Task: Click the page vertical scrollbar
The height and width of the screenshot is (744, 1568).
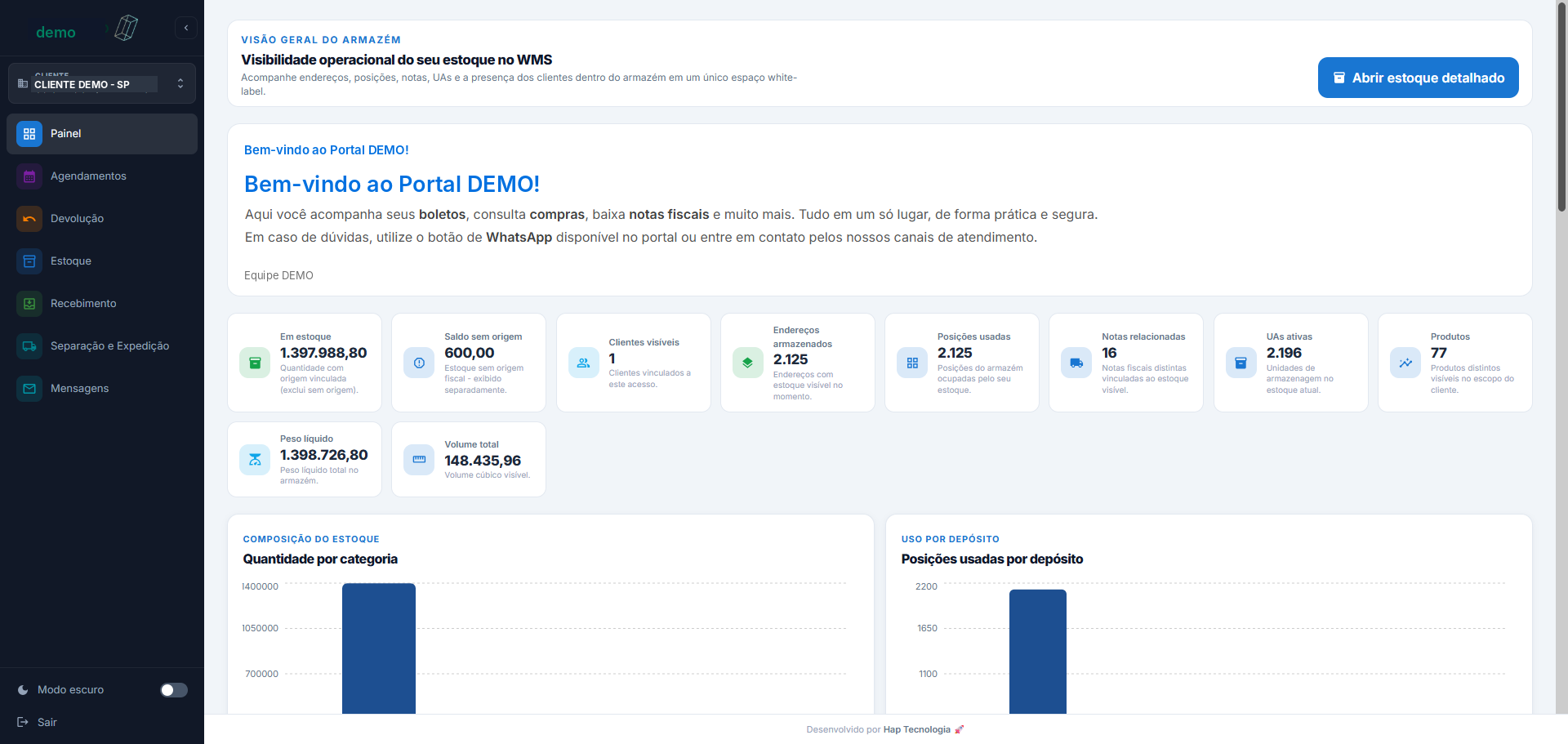Action: pyautogui.click(x=1561, y=106)
